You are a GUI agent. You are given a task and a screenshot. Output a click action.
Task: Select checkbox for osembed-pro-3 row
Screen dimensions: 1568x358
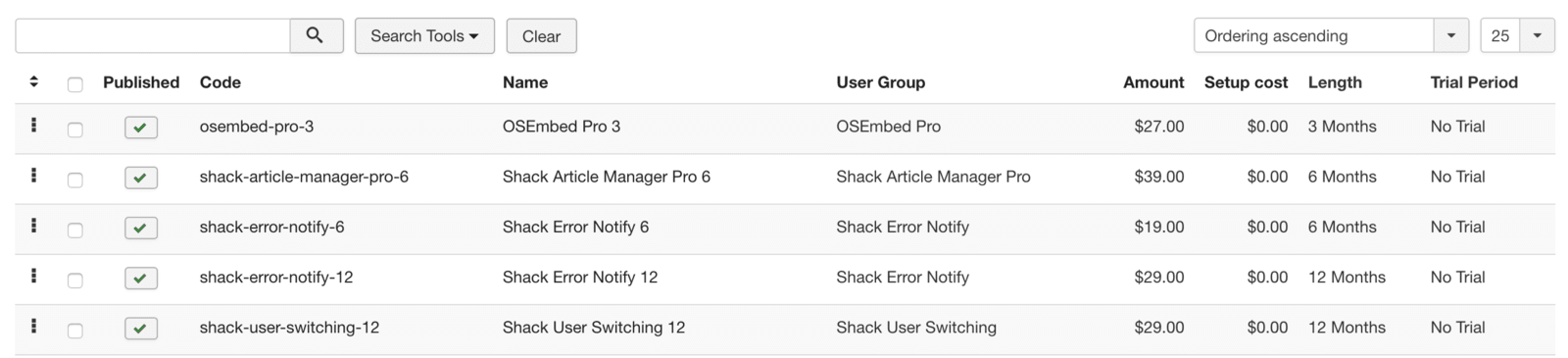pyautogui.click(x=75, y=129)
